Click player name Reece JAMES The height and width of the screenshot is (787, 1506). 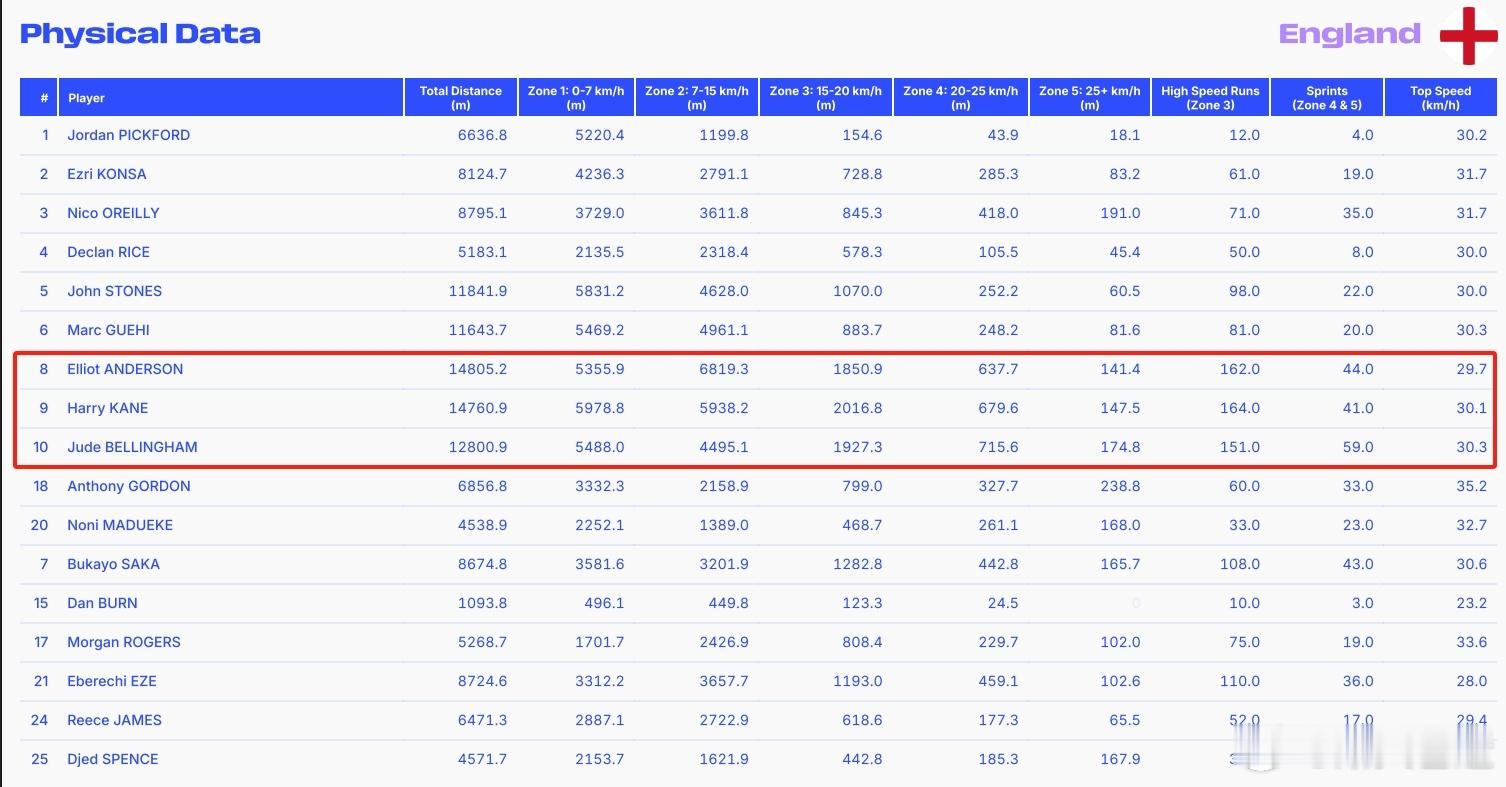pos(114,720)
